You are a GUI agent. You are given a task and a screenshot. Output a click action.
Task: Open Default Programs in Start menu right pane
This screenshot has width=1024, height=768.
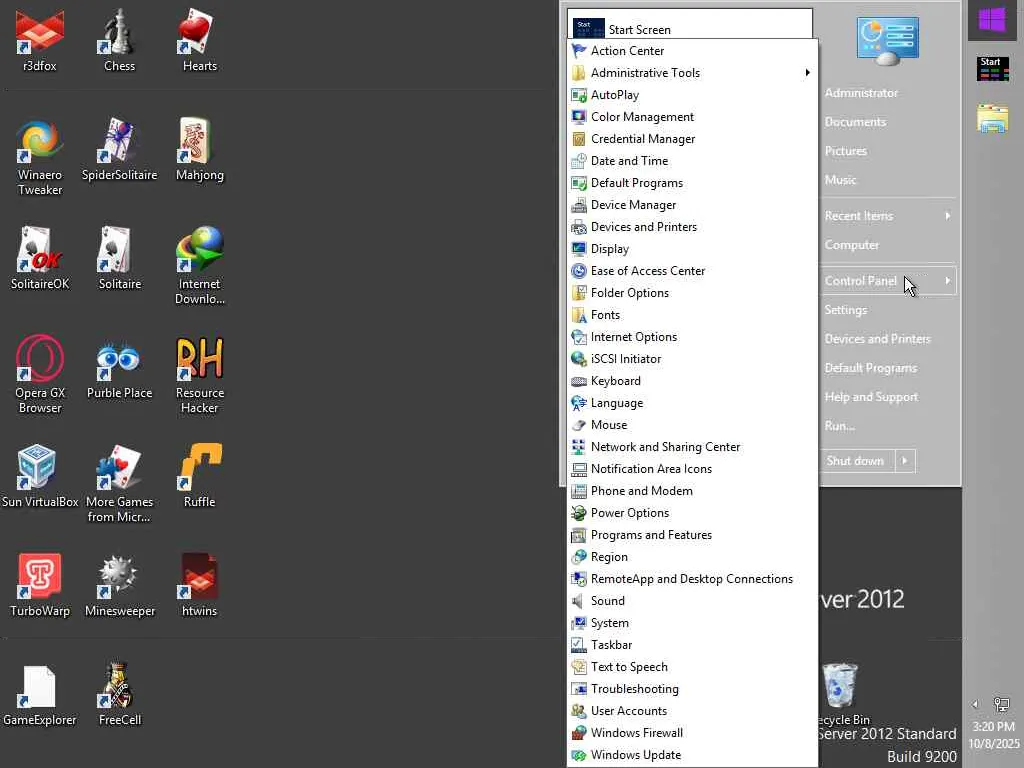(x=871, y=368)
